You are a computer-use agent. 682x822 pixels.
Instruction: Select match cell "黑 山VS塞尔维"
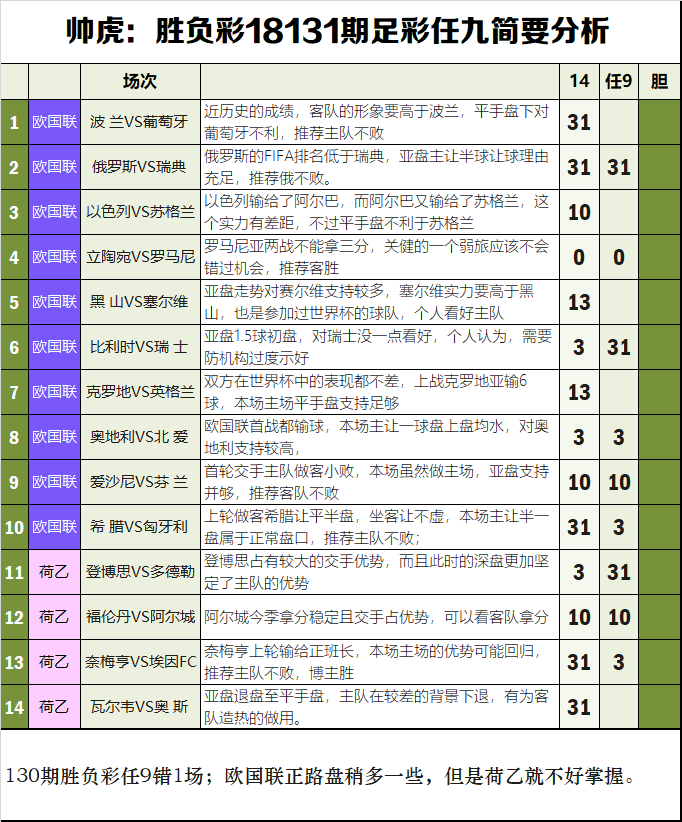(140, 302)
